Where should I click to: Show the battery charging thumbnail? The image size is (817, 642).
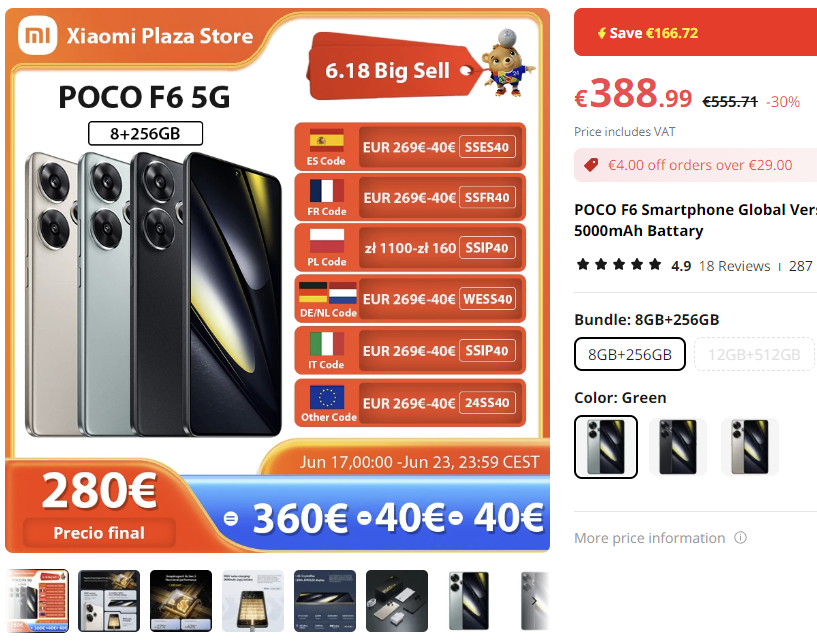pos(253,601)
